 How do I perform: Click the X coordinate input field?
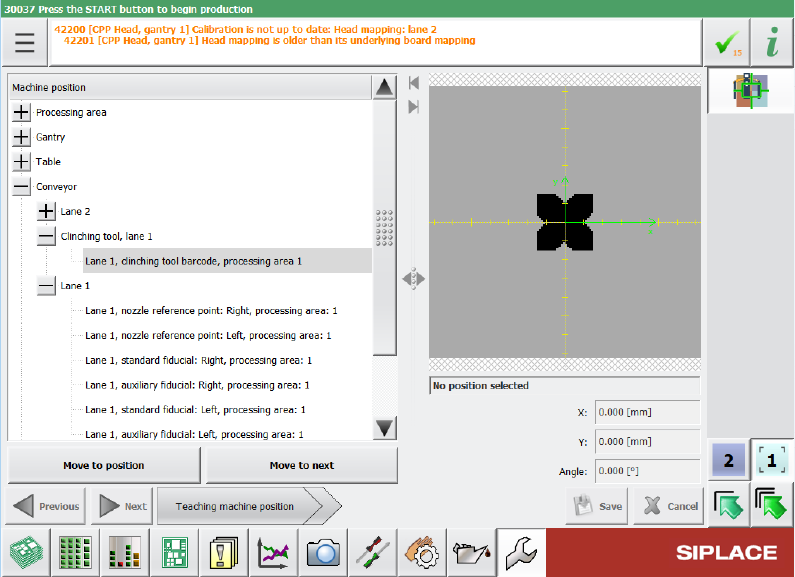647,413
